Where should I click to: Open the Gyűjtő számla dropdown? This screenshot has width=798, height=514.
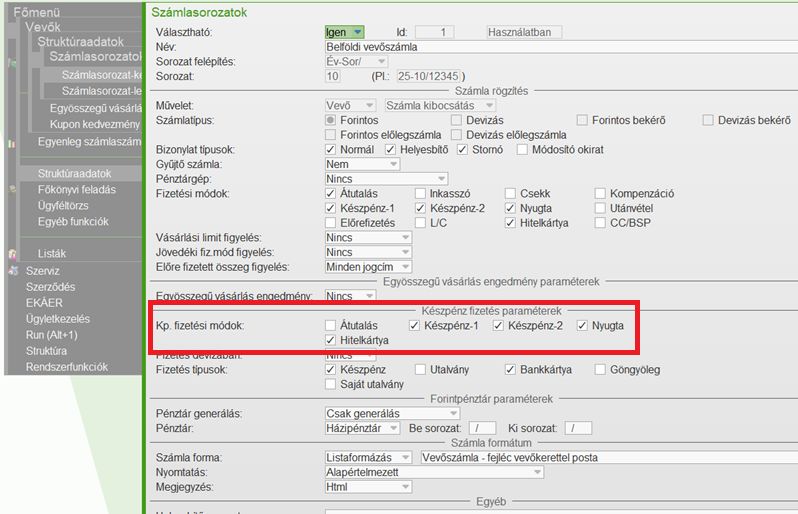click(362, 164)
